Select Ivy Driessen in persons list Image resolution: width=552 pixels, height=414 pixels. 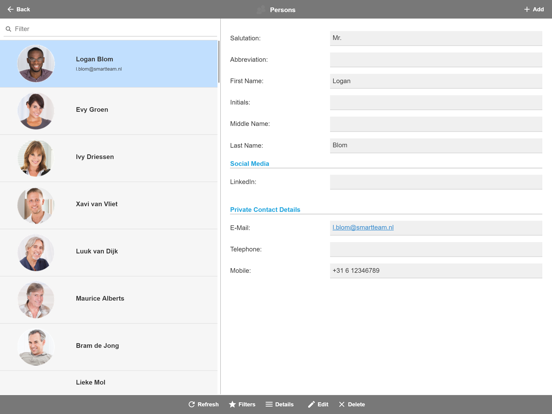[109, 158]
